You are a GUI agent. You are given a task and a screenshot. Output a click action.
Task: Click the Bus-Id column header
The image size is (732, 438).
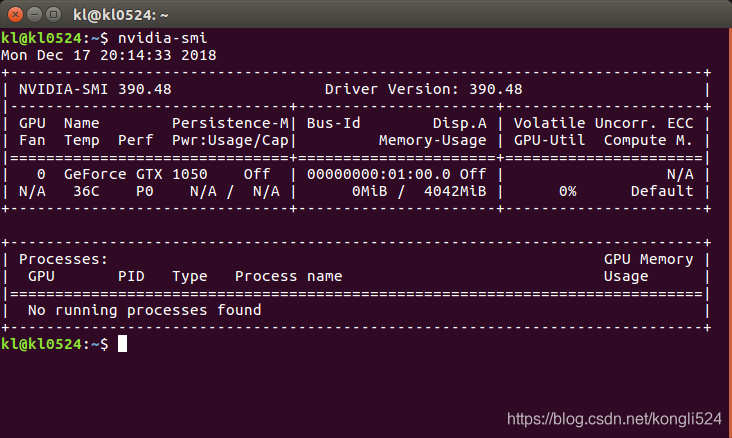tap(333, 123)
